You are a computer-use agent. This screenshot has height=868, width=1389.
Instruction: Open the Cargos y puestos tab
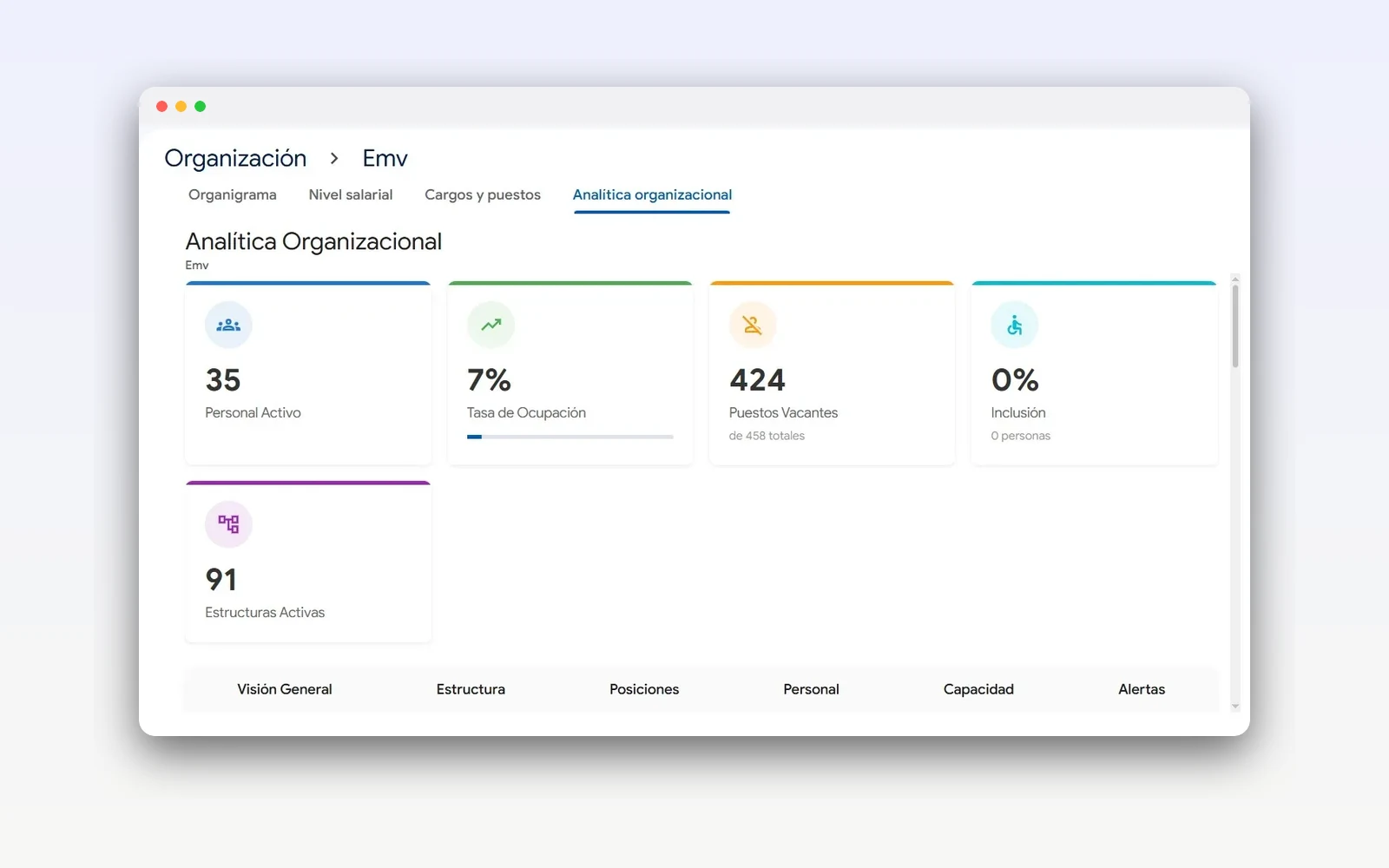(483, 194)
